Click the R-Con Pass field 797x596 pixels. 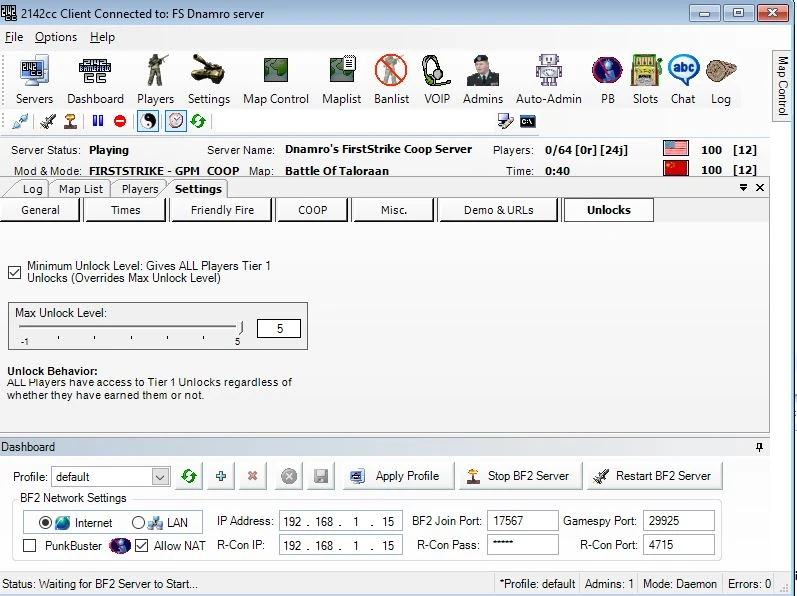[523, 545]
